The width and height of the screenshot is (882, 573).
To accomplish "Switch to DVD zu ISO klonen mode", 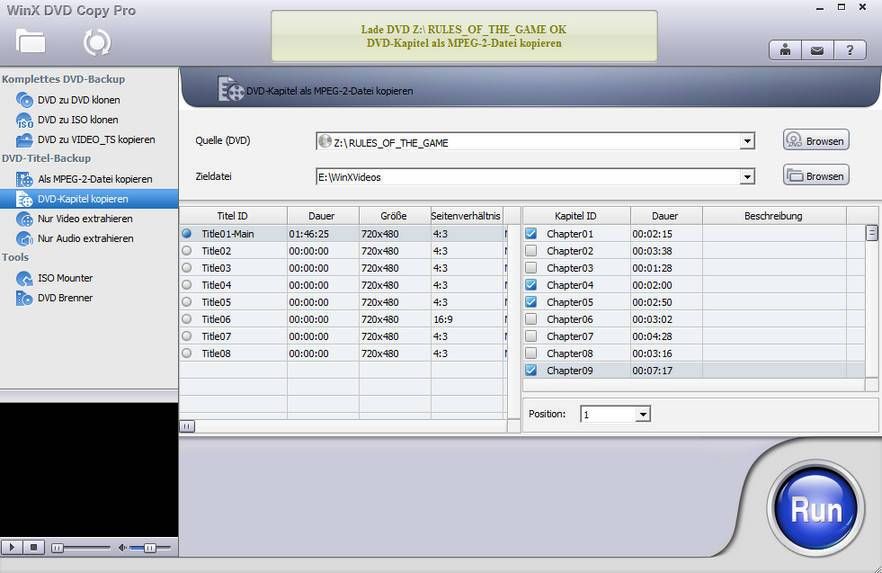I will click(78, 120).
